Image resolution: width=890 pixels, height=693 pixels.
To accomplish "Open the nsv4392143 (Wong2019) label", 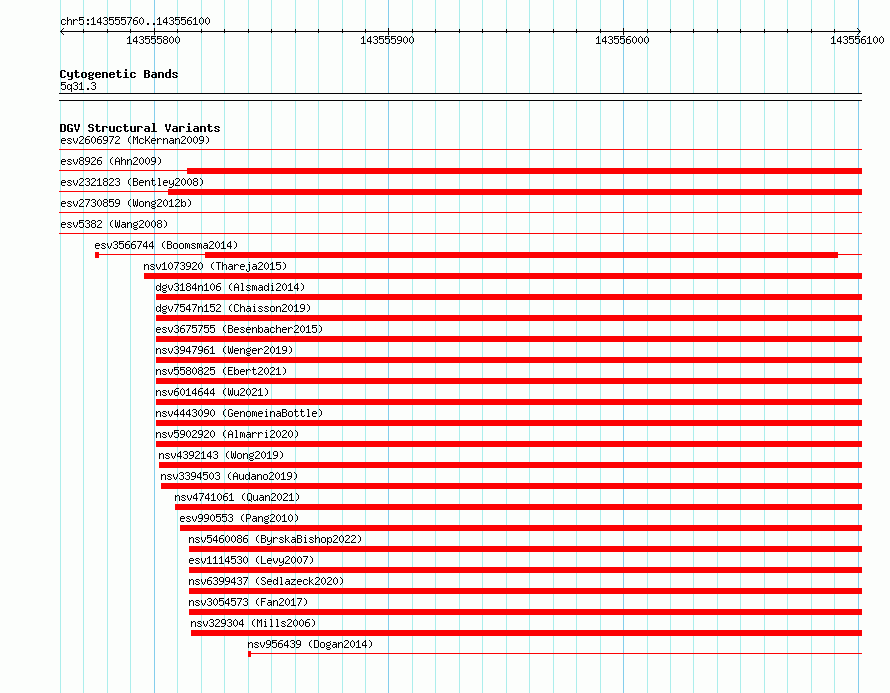I will (x=221, y=455).
